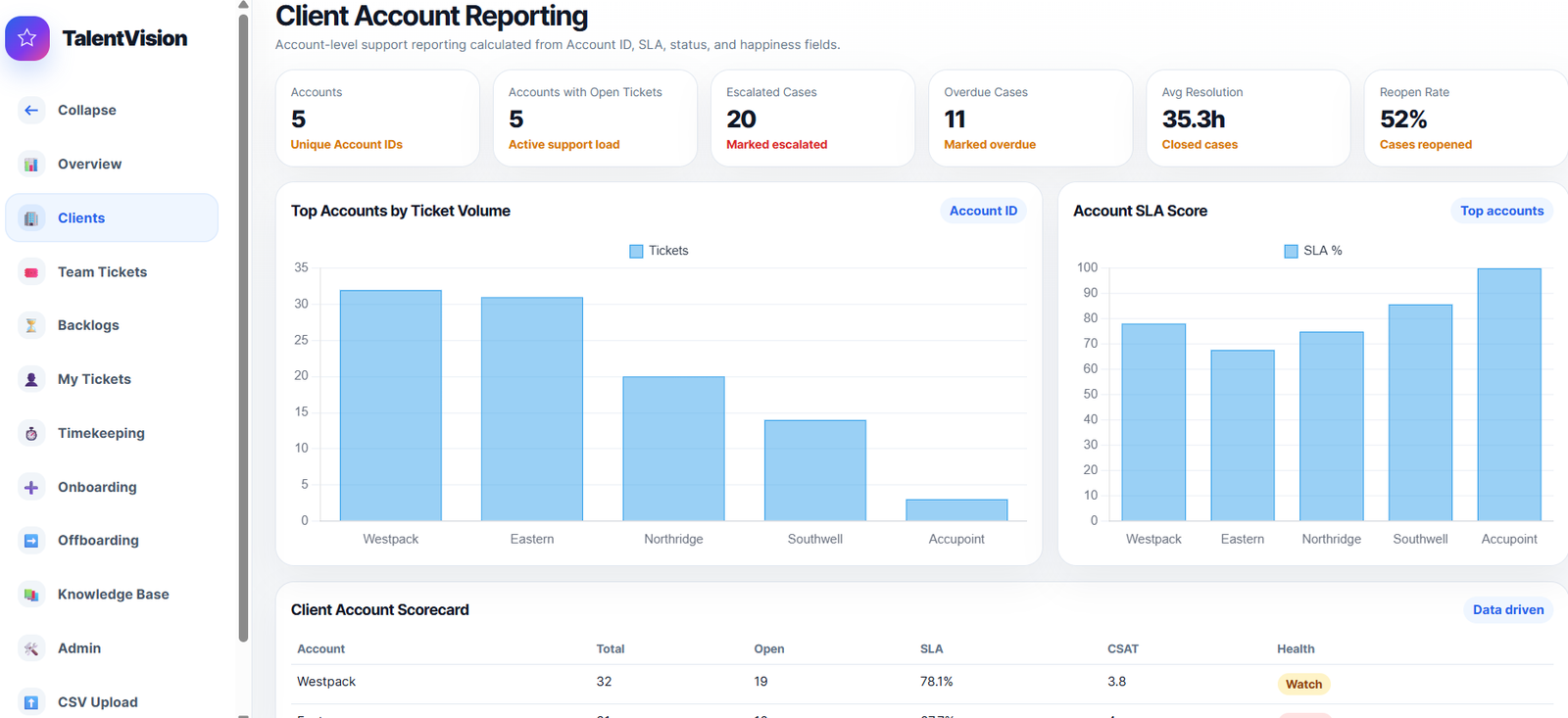Click the Overdue Cases card
This screenshot has width=1568, height=718.
tap(1030, 118)
